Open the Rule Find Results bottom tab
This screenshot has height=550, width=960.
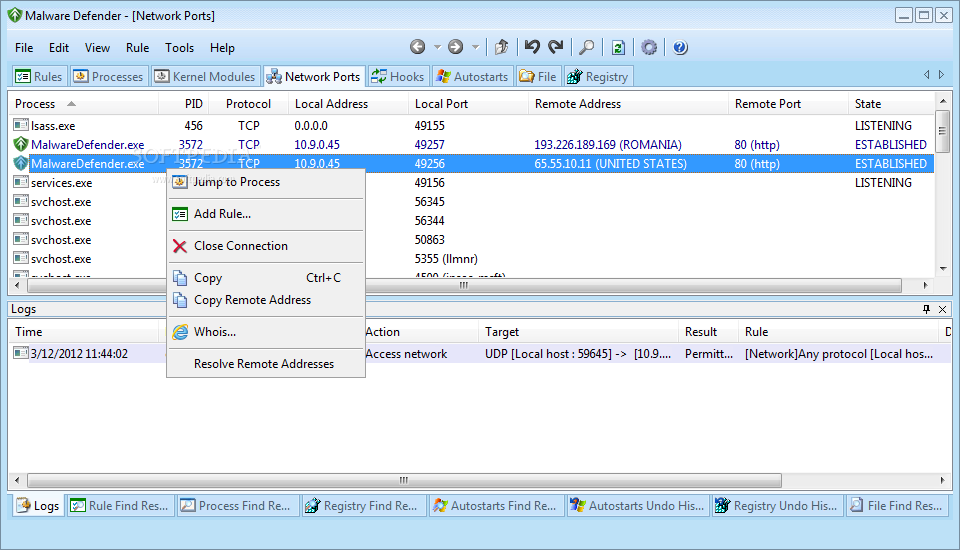click(120, 505)
